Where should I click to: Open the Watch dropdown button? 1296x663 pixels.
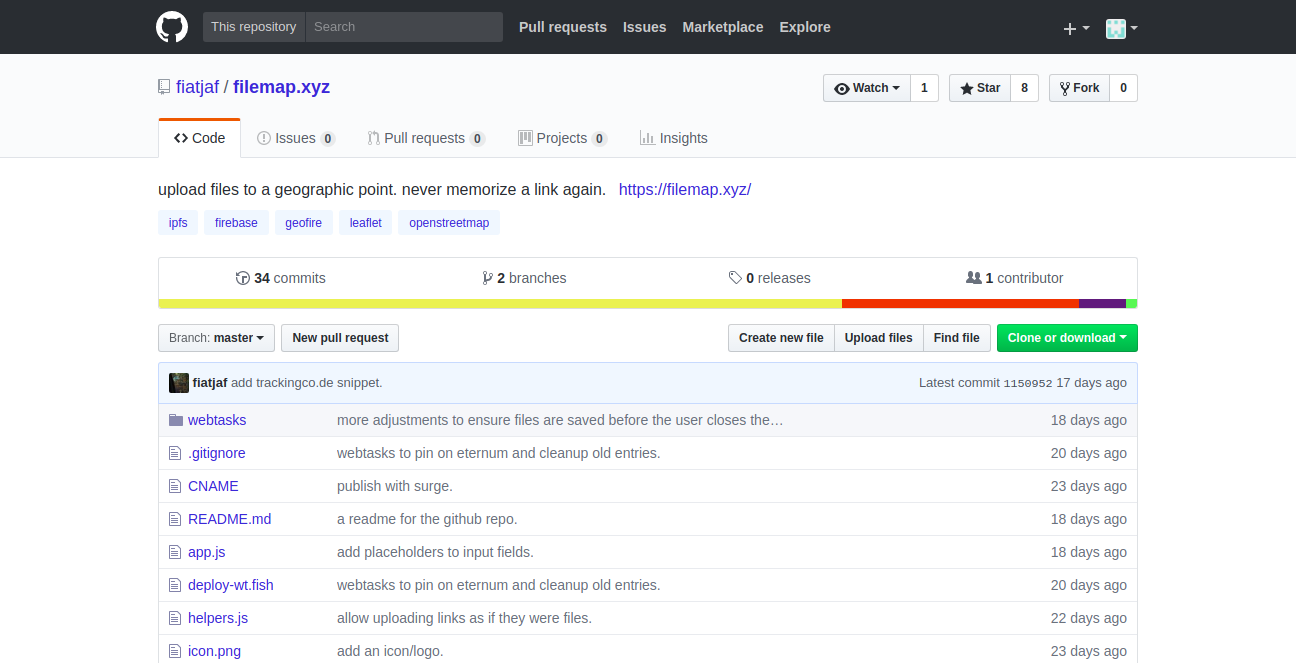click(x=867, y=88)
